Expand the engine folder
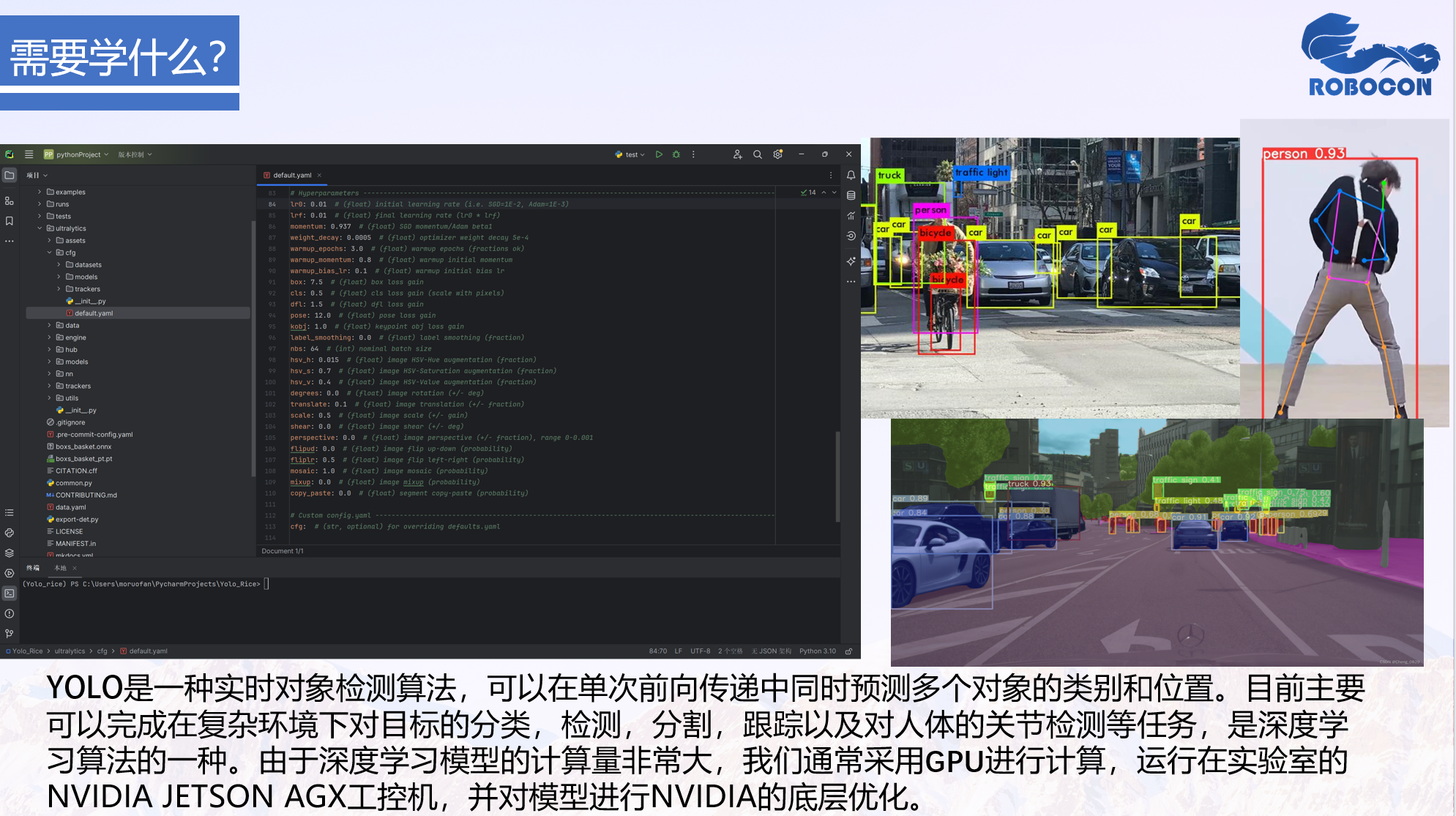The height and width of the screenshot is (816, 1456). tap(50, 337)
